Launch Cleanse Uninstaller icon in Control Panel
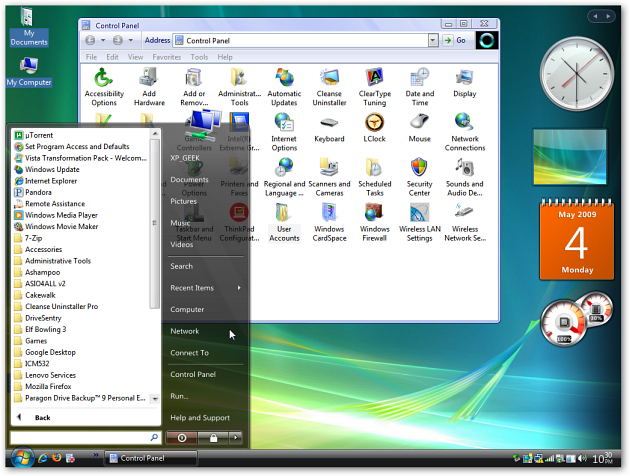Screen dimensions: 630x476 (329, 87)
